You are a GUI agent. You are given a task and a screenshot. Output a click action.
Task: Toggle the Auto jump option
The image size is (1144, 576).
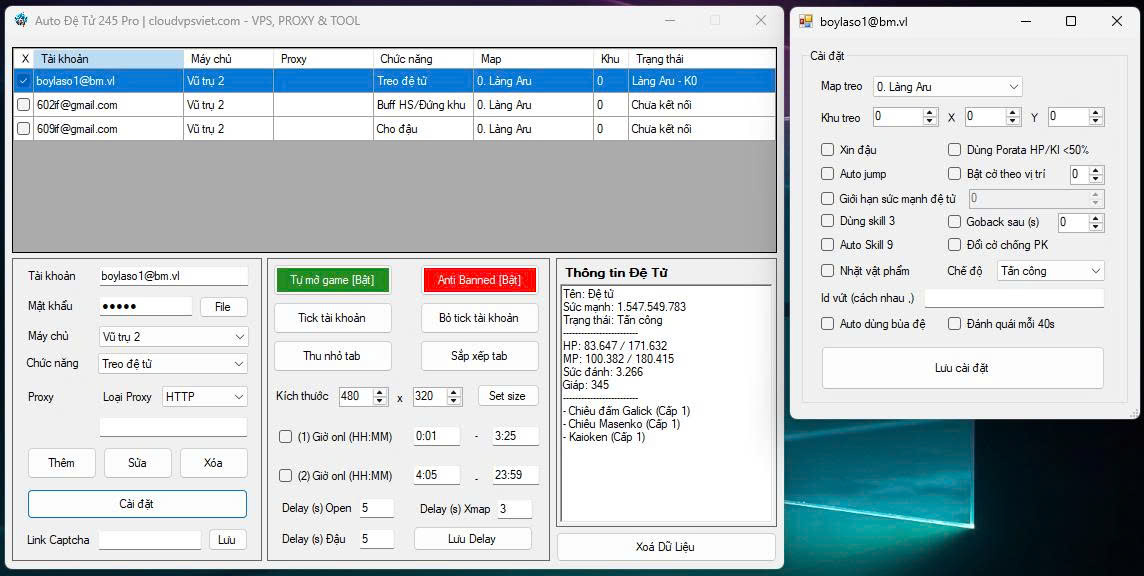[827, 174]
